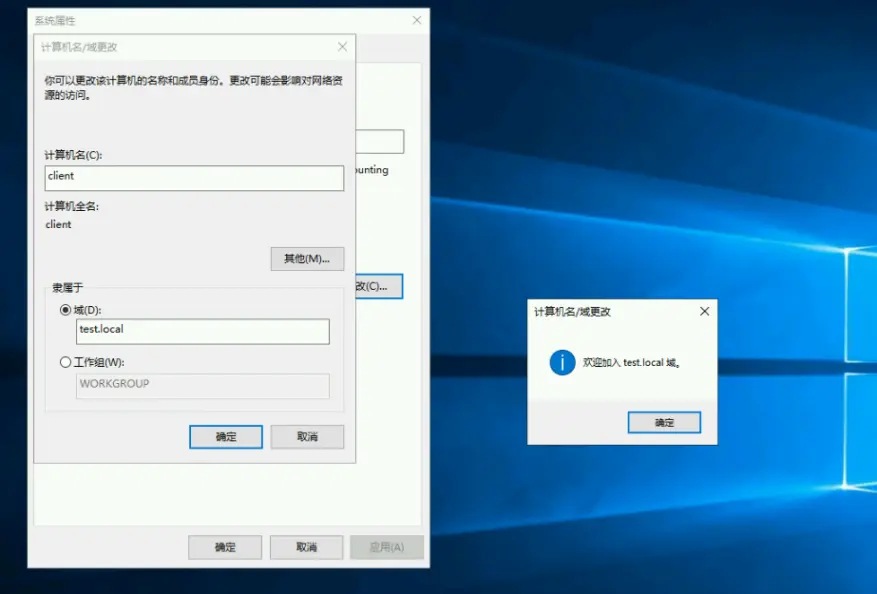Click the partially hidden field in 系统属性

click(381, 141)
